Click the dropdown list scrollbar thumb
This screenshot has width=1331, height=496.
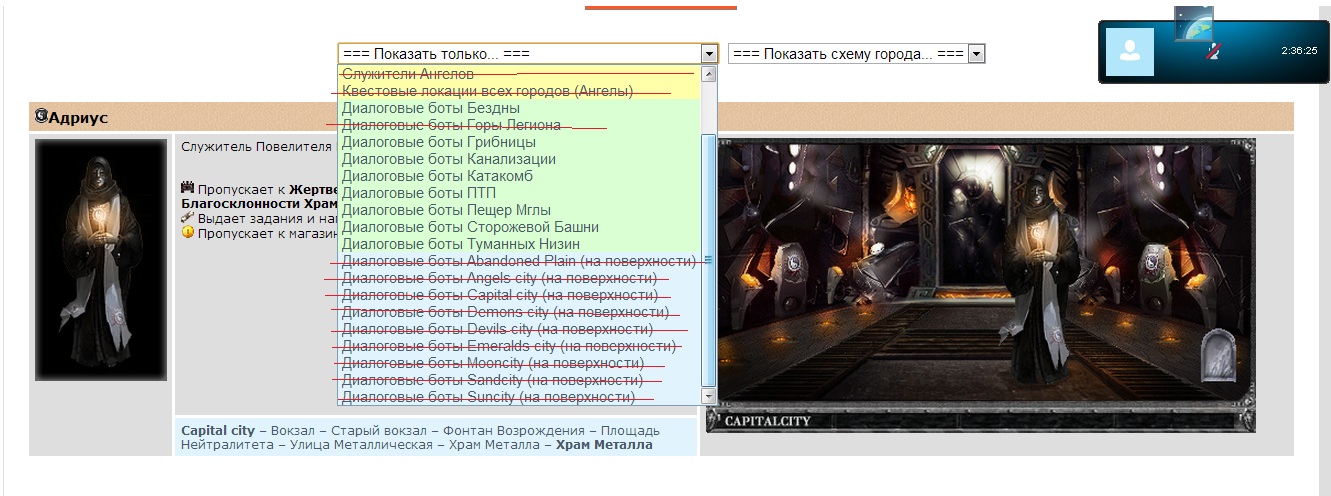tap(710, 260)
